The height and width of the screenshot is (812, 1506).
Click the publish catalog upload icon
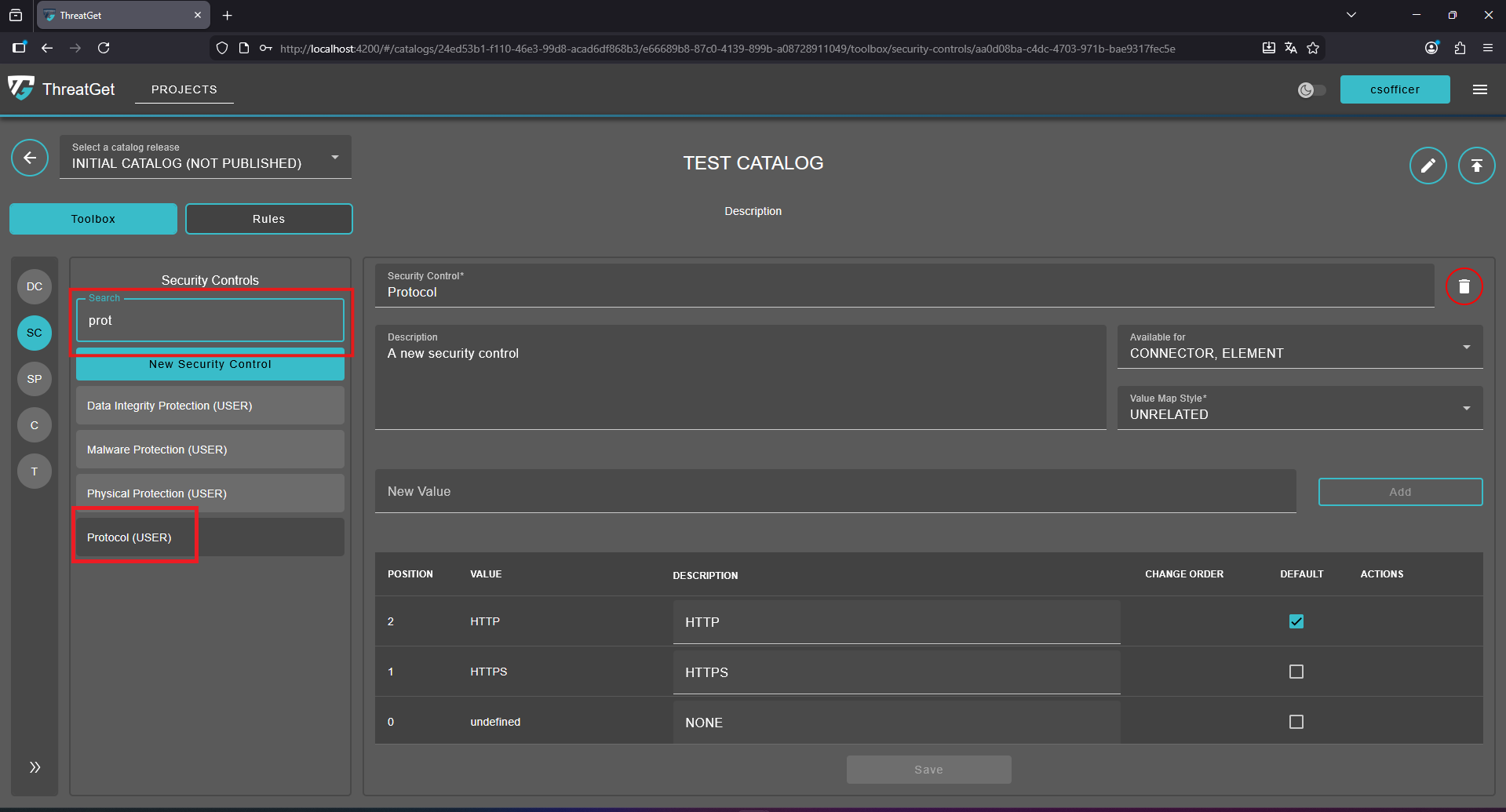pos(1476,166)
